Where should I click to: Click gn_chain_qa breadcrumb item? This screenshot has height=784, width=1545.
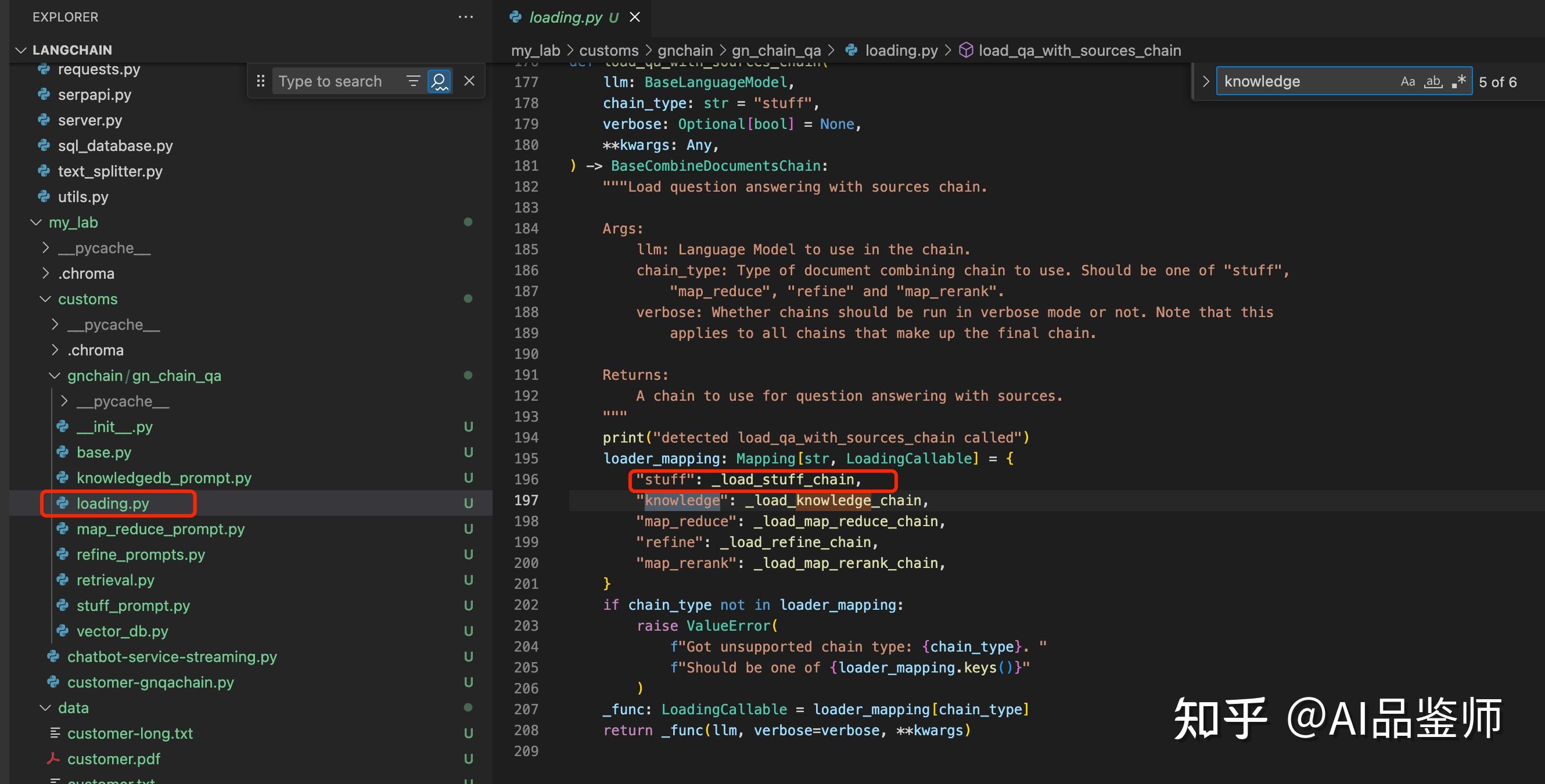point(776,51)
